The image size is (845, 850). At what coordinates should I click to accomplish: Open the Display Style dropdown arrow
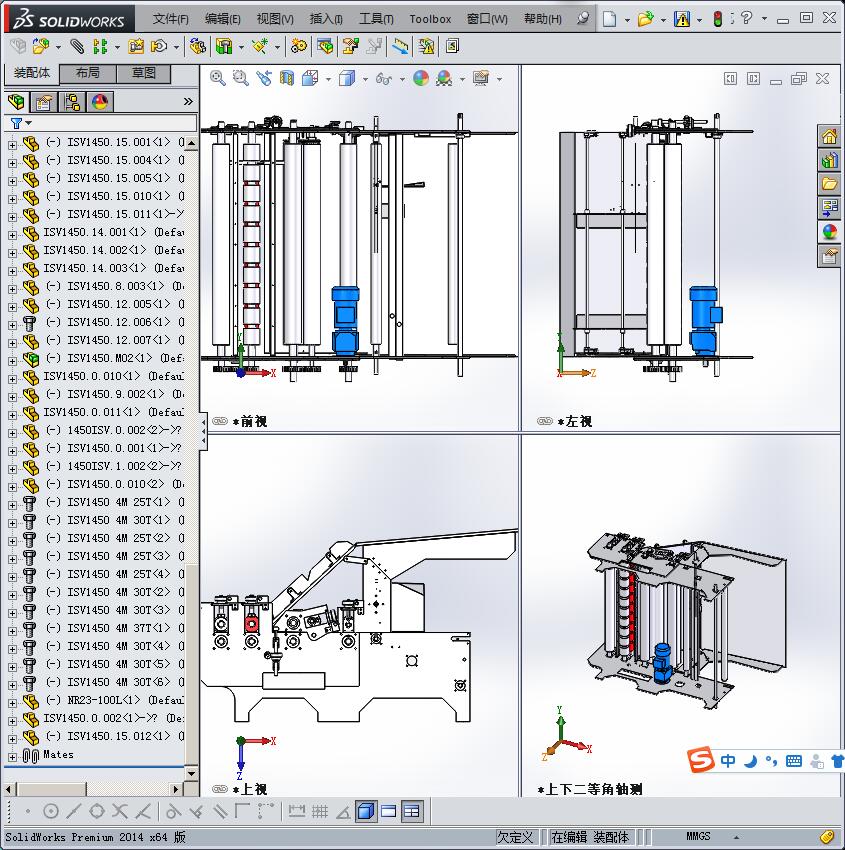(x=365, y=79)
